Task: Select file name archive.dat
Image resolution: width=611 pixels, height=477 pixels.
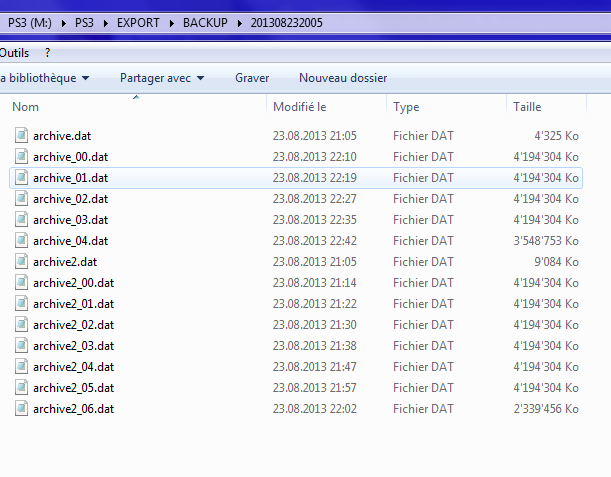Action: 62,136
